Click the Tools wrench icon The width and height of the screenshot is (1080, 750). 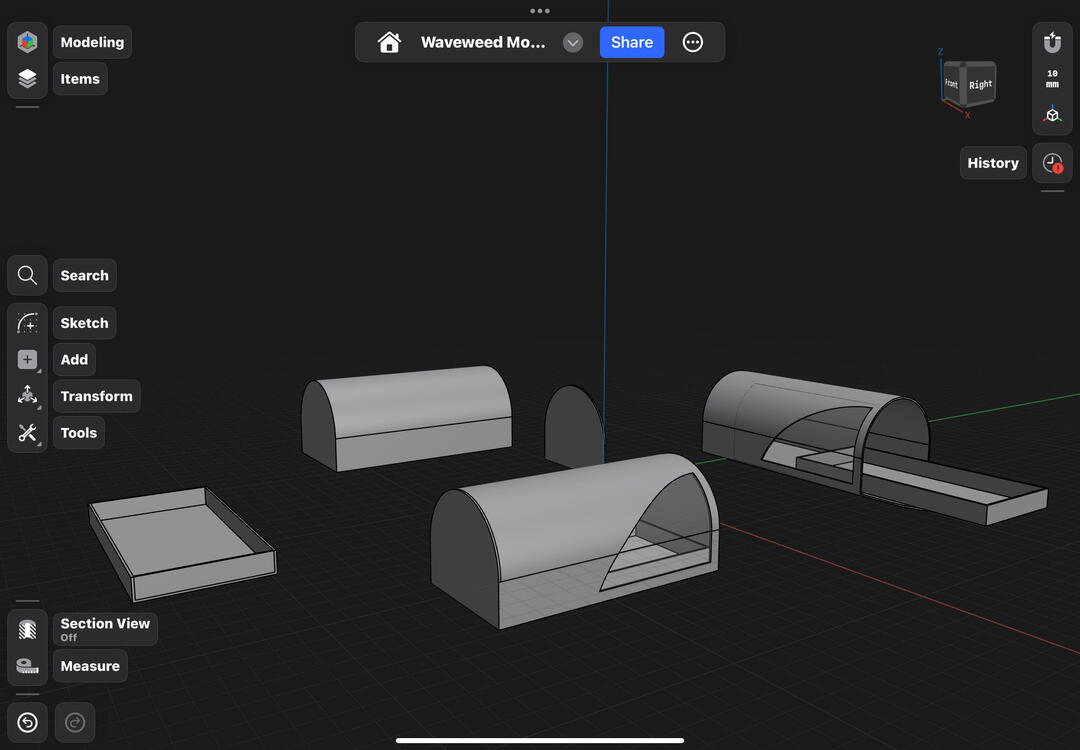pyautogui.click(x=27, y=433)
